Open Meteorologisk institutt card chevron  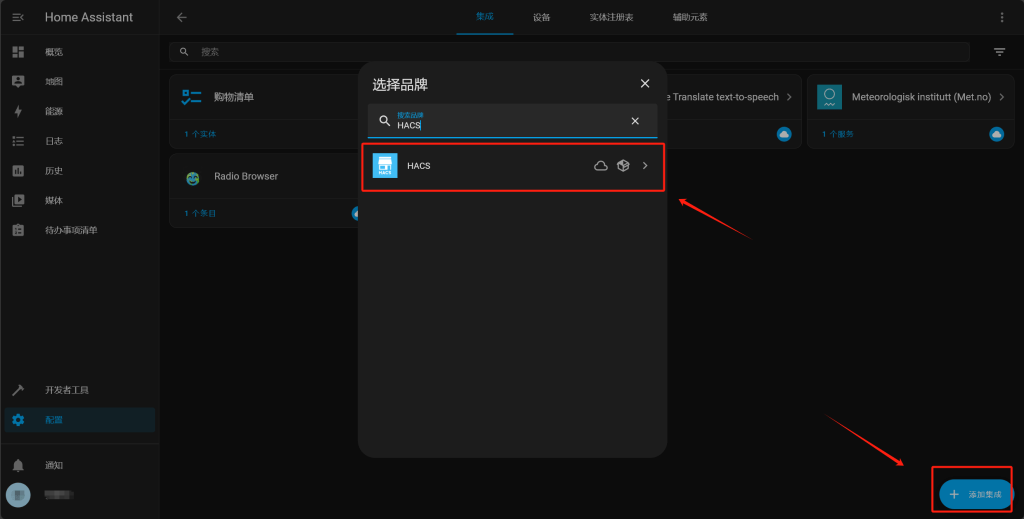[1002, 97]
